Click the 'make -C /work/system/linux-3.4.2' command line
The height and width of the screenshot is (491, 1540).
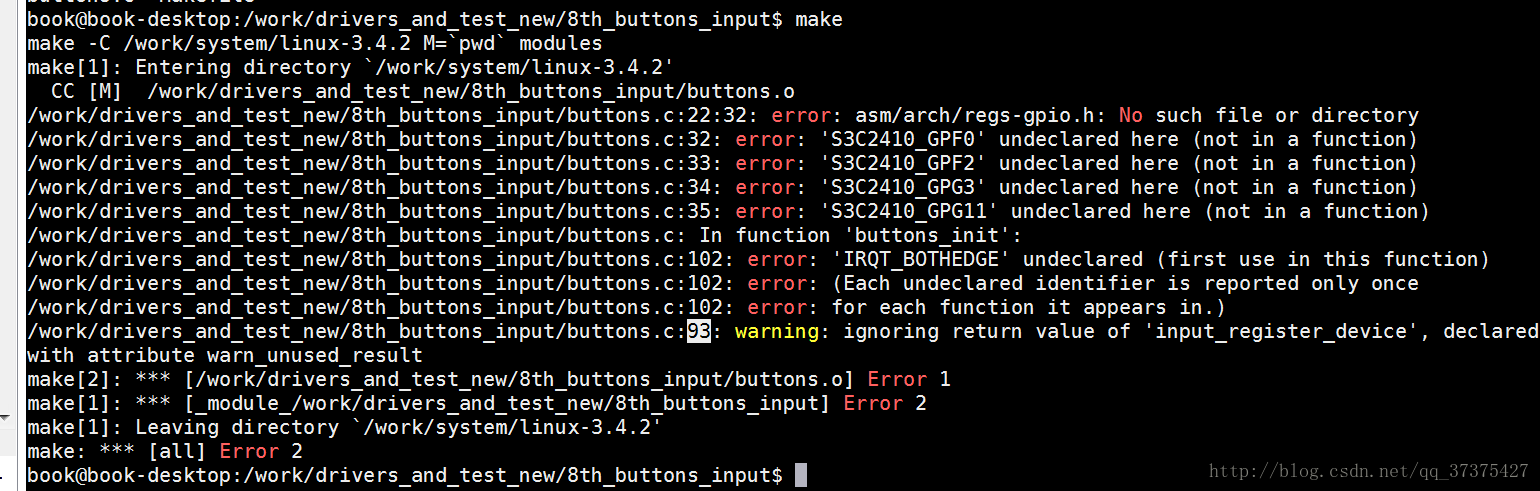click(314, 43)
